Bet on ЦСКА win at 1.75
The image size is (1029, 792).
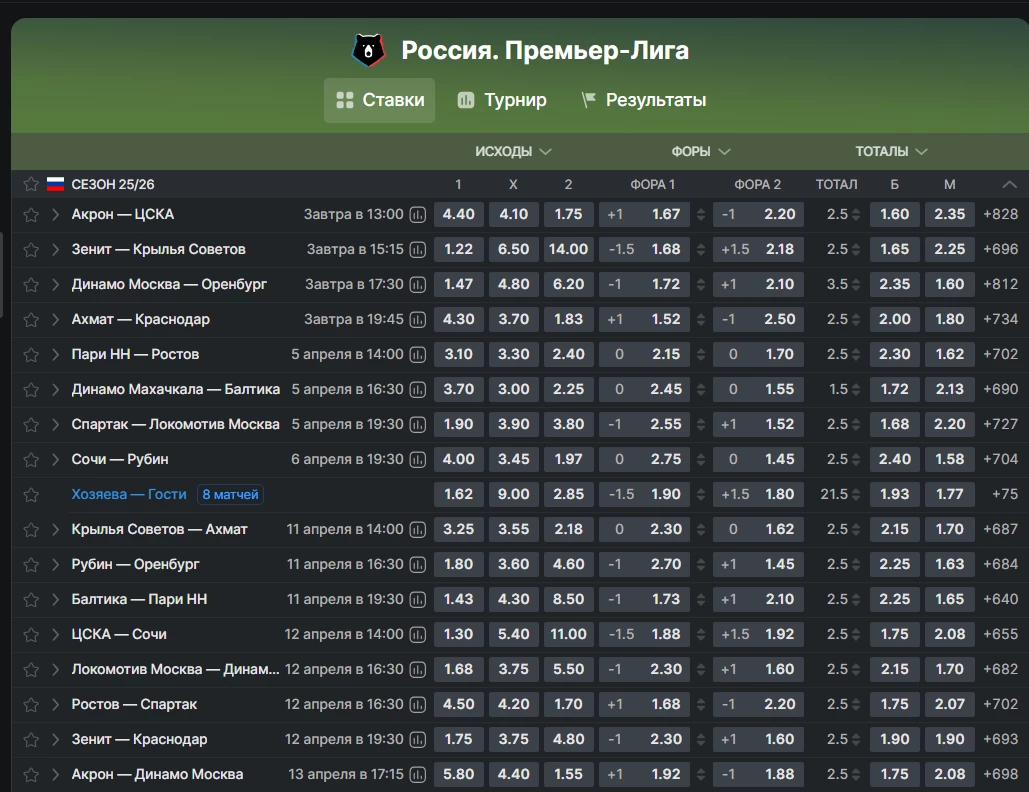[x=568, y=214]
